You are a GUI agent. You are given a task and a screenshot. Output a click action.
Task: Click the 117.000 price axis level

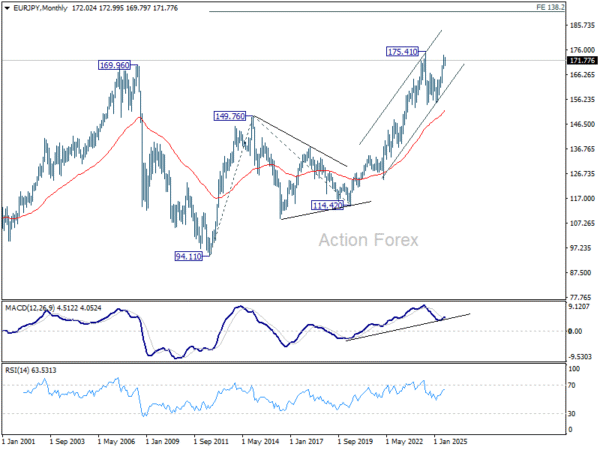click(582, 199)
